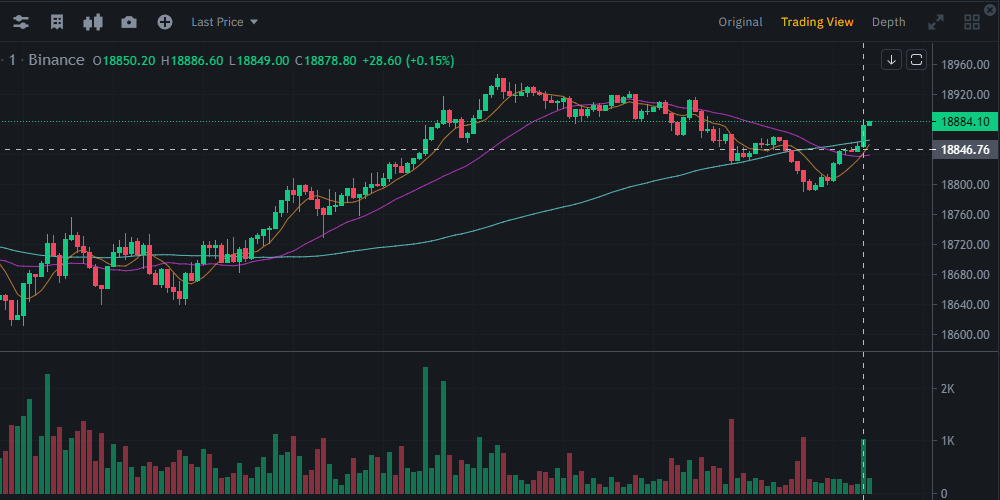This screenshot has width=1000, height=500.
Task: Click the low value L18849.00
Action: [259, 61]
